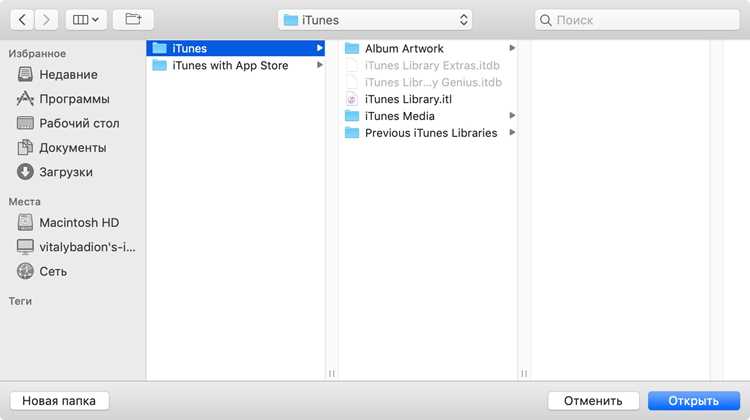750x420 pixels.
Task: Expand iTunes with App Store arrow
Action: [319, 65]
